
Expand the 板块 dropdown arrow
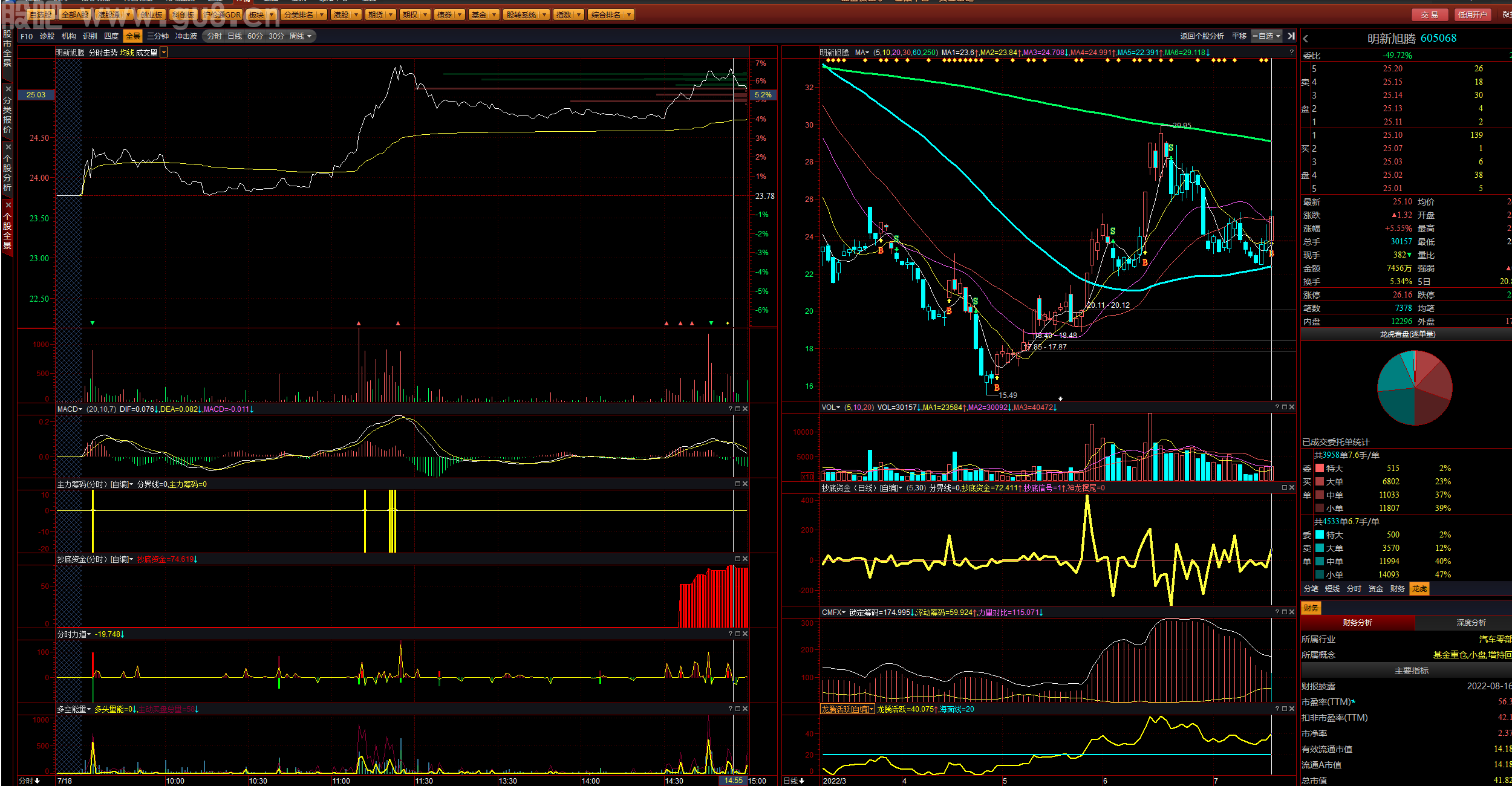[x=270, y=15]
